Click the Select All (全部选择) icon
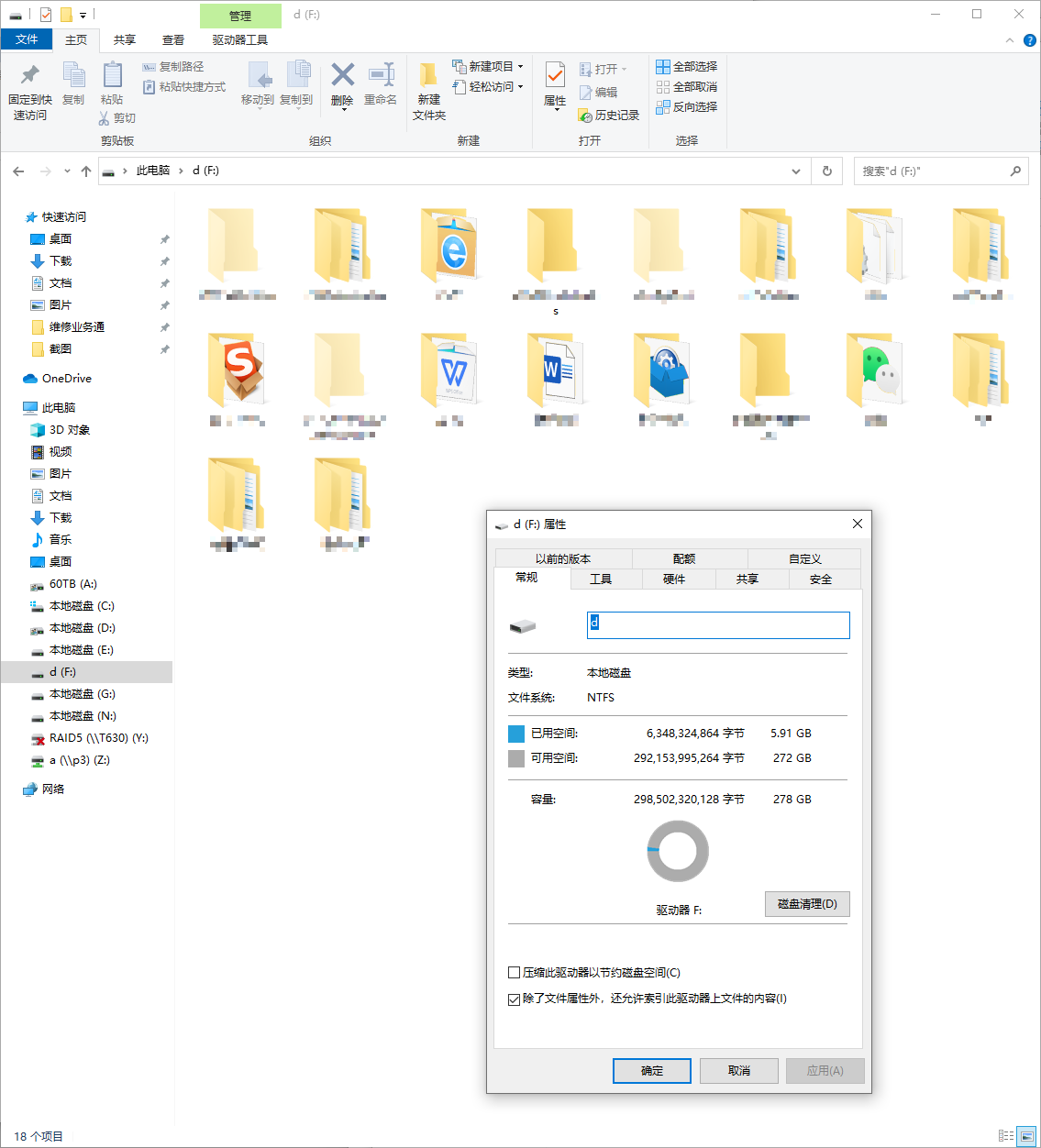 point(663,67)
